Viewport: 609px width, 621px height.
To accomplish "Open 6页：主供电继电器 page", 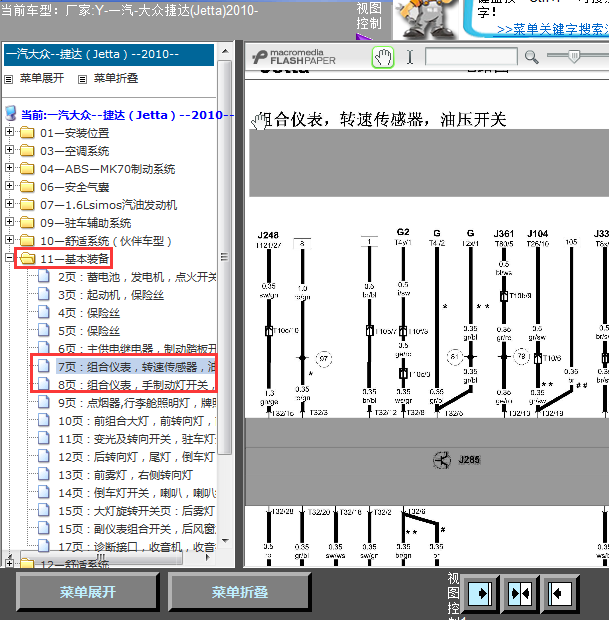I will 137,349.
